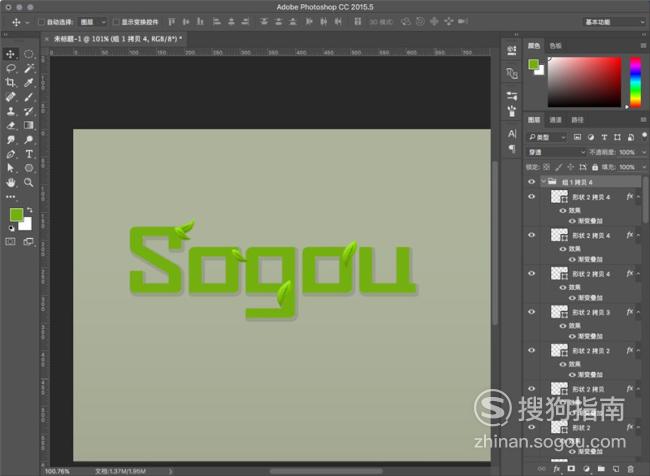Image resolution: width=650 pixels, height=476 pixels.
Task: Open the 基本功能 workspace dropdown
Action: (x=614, y=22)
